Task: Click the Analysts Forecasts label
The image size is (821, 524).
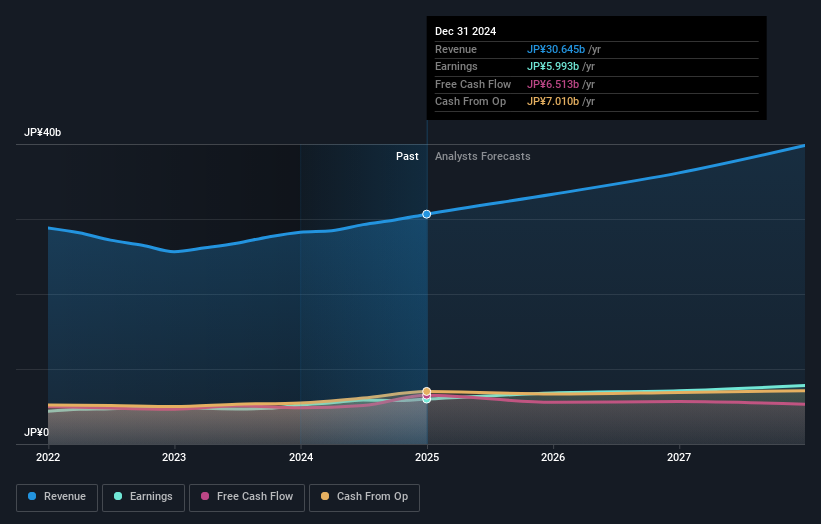Action: (482, 156)
